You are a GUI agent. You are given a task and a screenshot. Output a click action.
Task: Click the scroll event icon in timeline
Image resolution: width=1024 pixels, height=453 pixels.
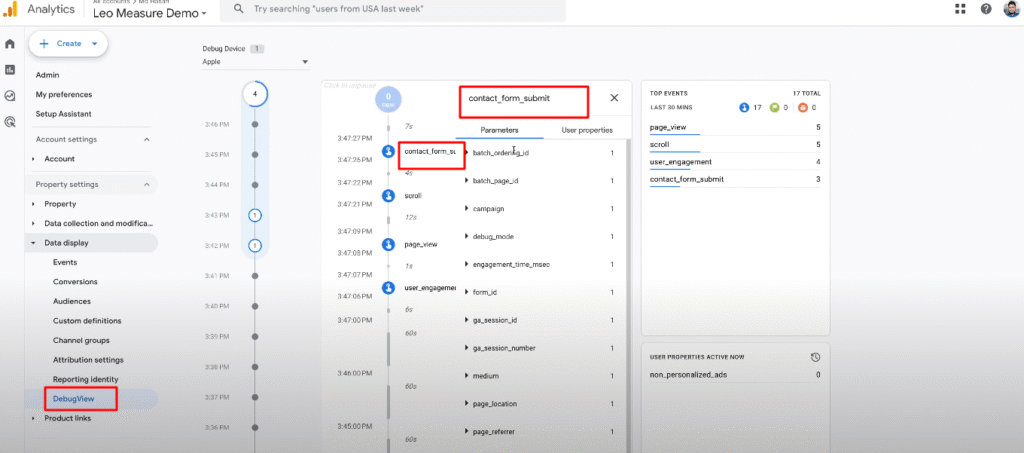(x=389, y=195)
